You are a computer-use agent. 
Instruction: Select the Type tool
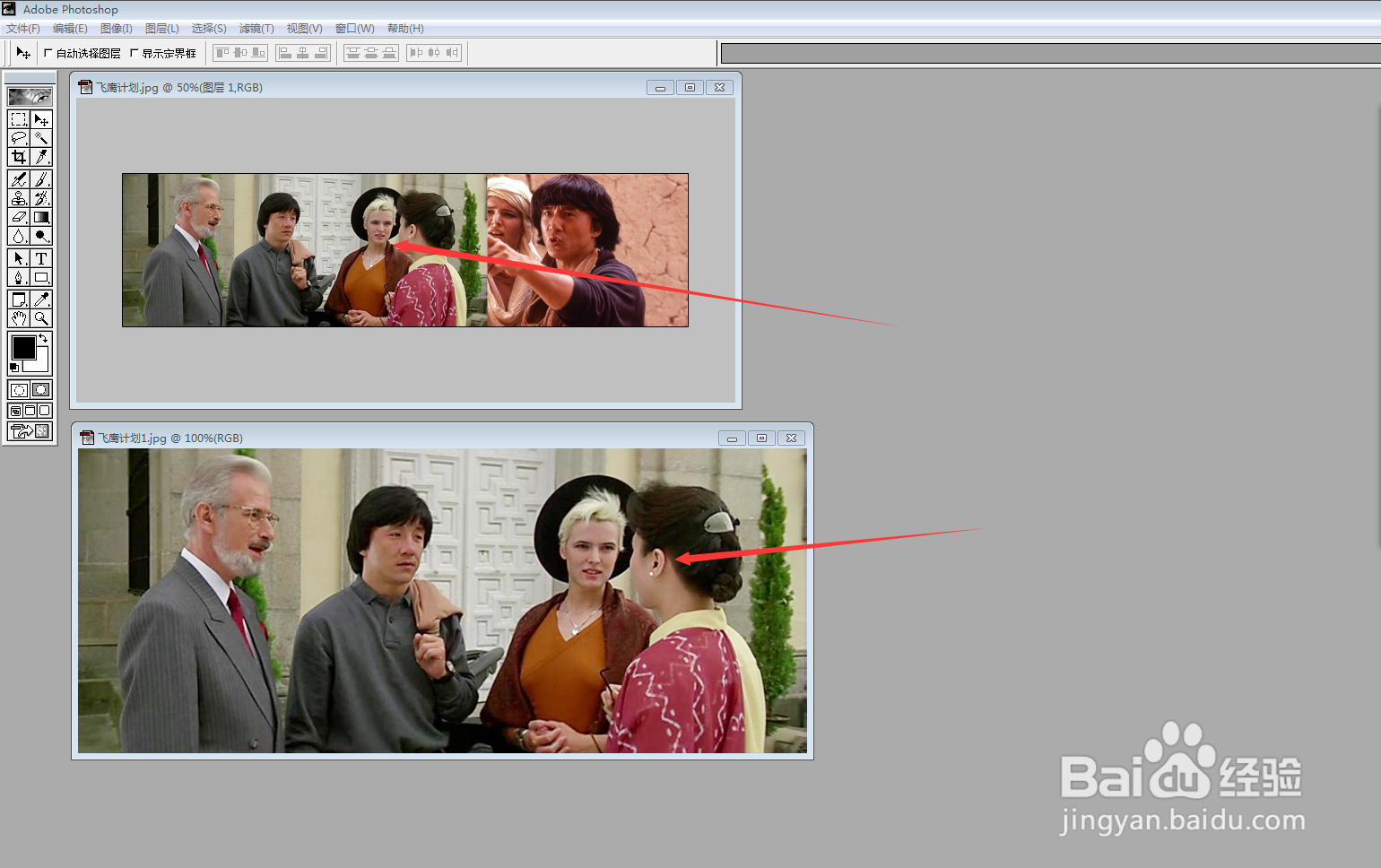(41, 258)
